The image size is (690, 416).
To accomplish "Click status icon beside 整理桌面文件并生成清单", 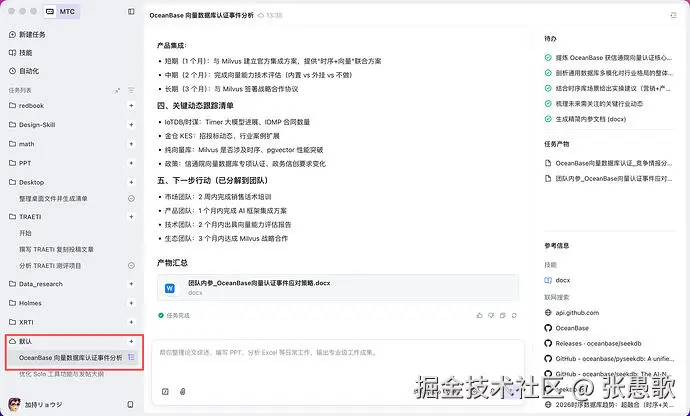I will point(131,199).
